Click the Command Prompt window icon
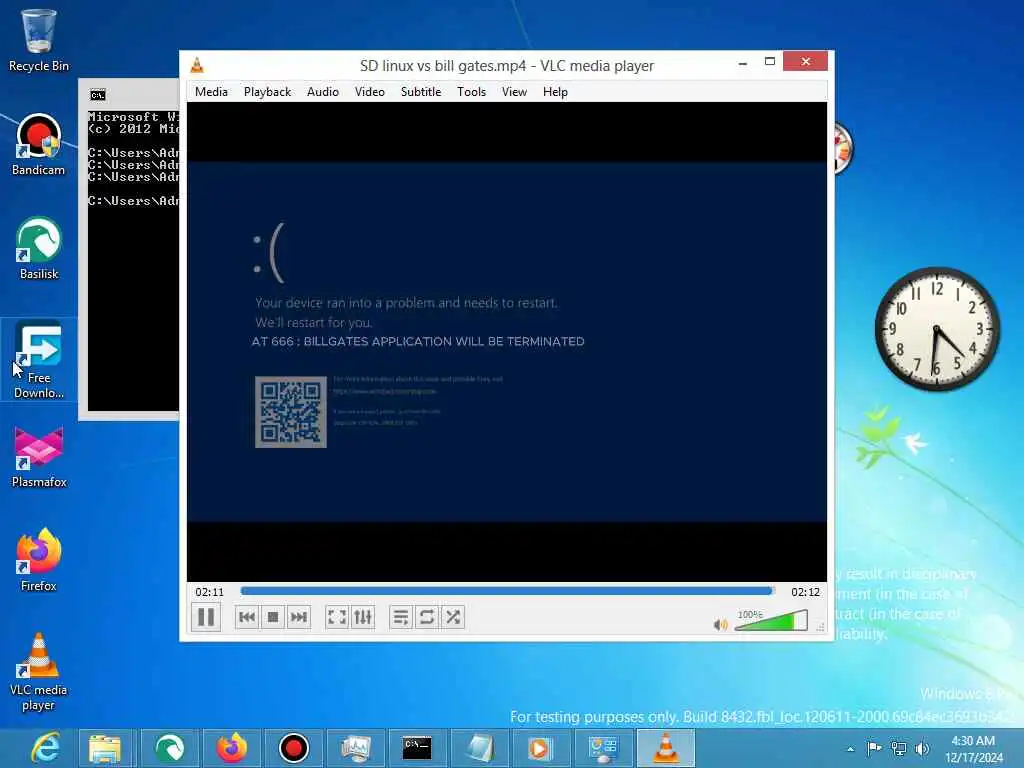 (98, 95)
